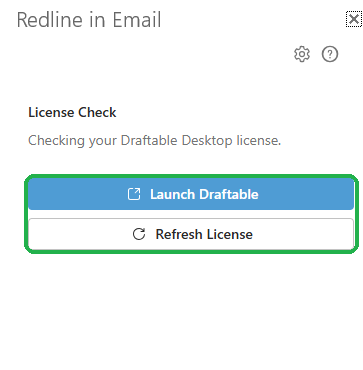This screenshot has width=363, height=370.
Task: Click 'Checking your Draftable Desktop license.' text
Action: (x=155, y=140)
